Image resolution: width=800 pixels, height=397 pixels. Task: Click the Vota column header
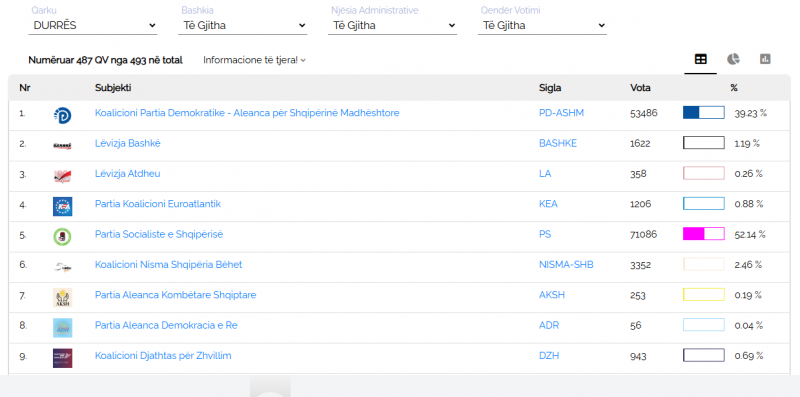pyautogui.click(x=640, y=88)
